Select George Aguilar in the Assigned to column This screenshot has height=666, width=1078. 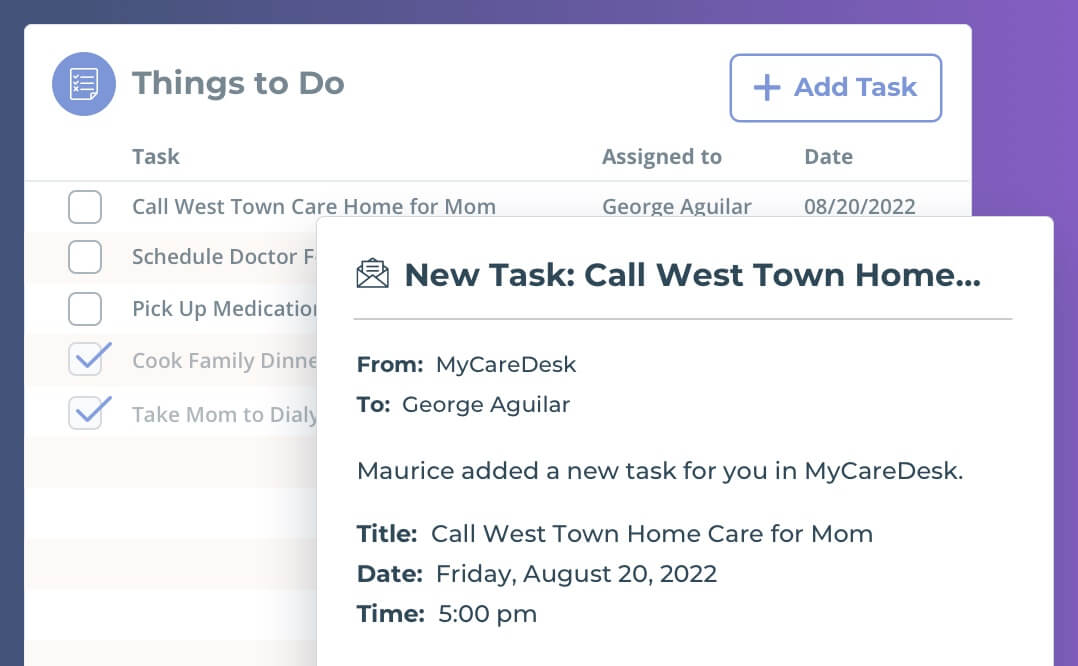point(676,206)
